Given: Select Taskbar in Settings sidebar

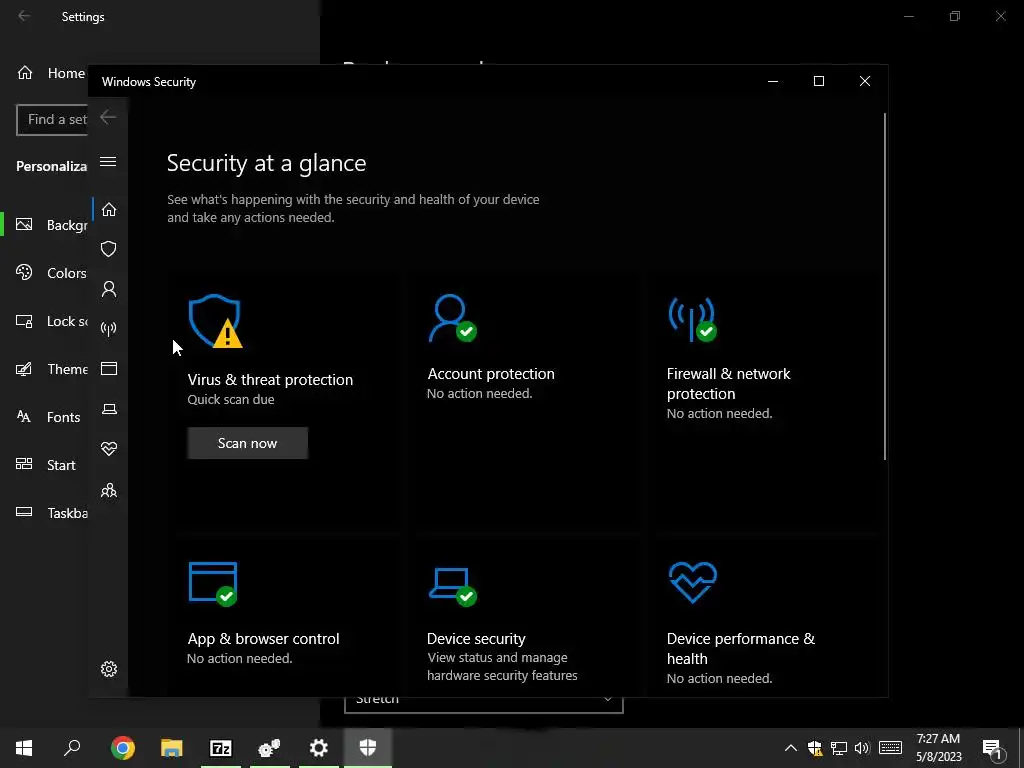Looking at the screenshot, I should 51,513.
